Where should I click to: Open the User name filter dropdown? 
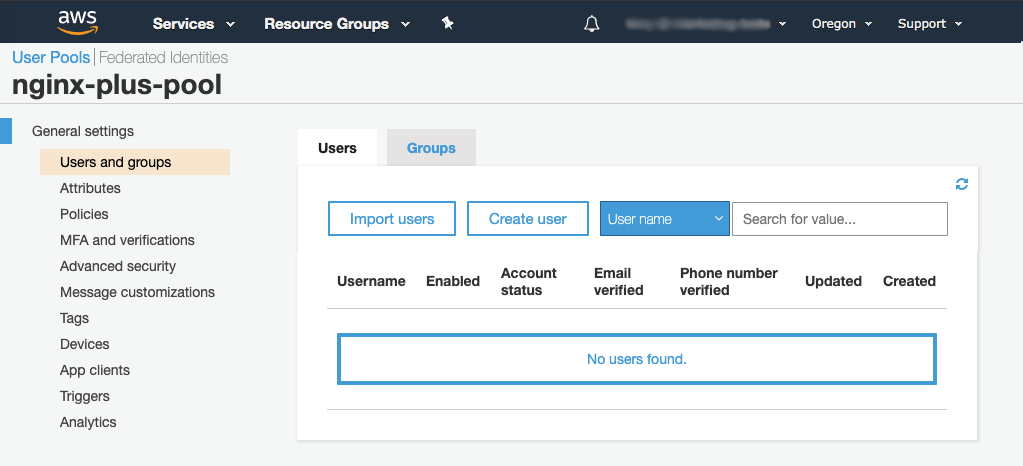click(665, 219)
